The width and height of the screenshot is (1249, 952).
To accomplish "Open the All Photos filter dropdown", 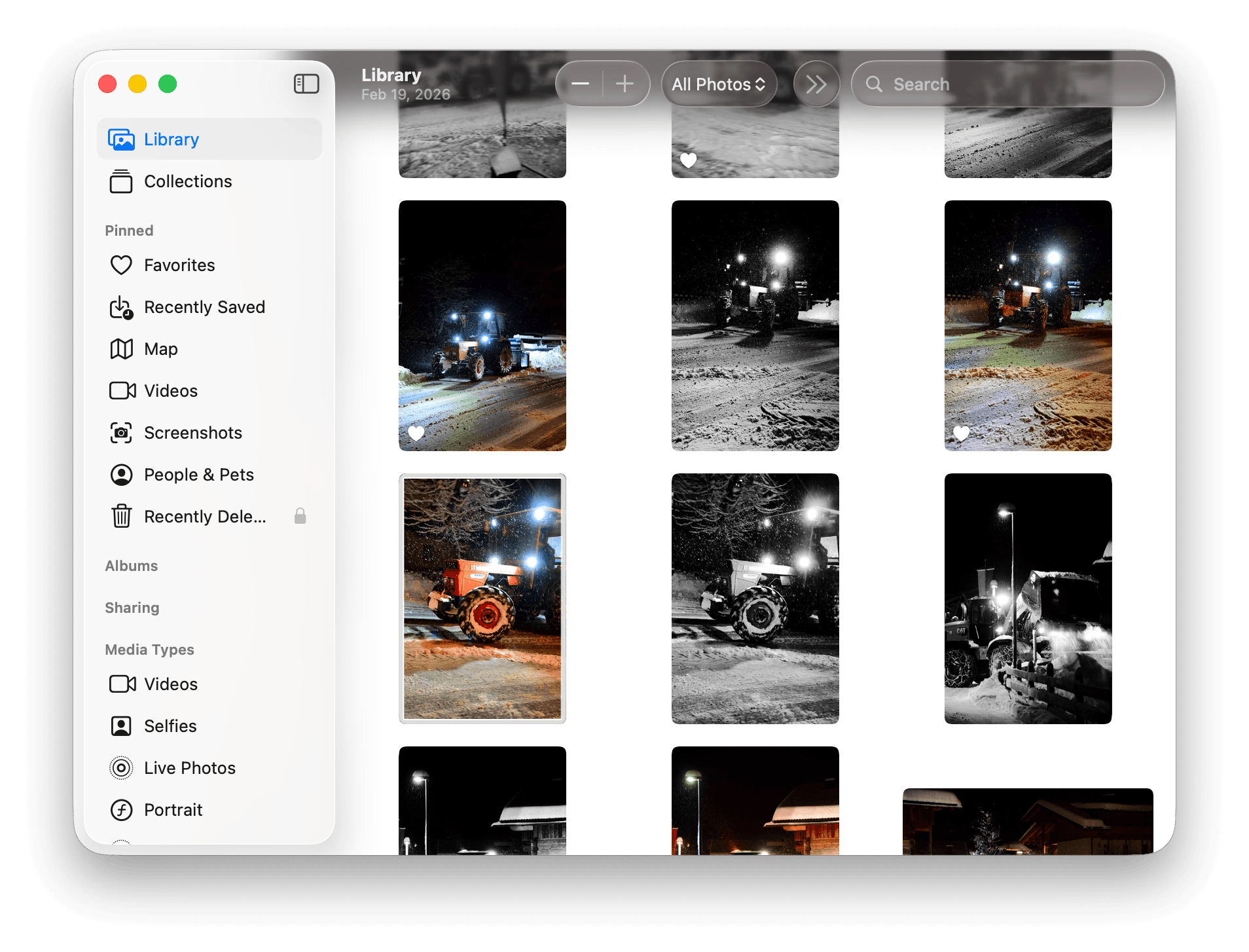I will [x=718, y=84].
